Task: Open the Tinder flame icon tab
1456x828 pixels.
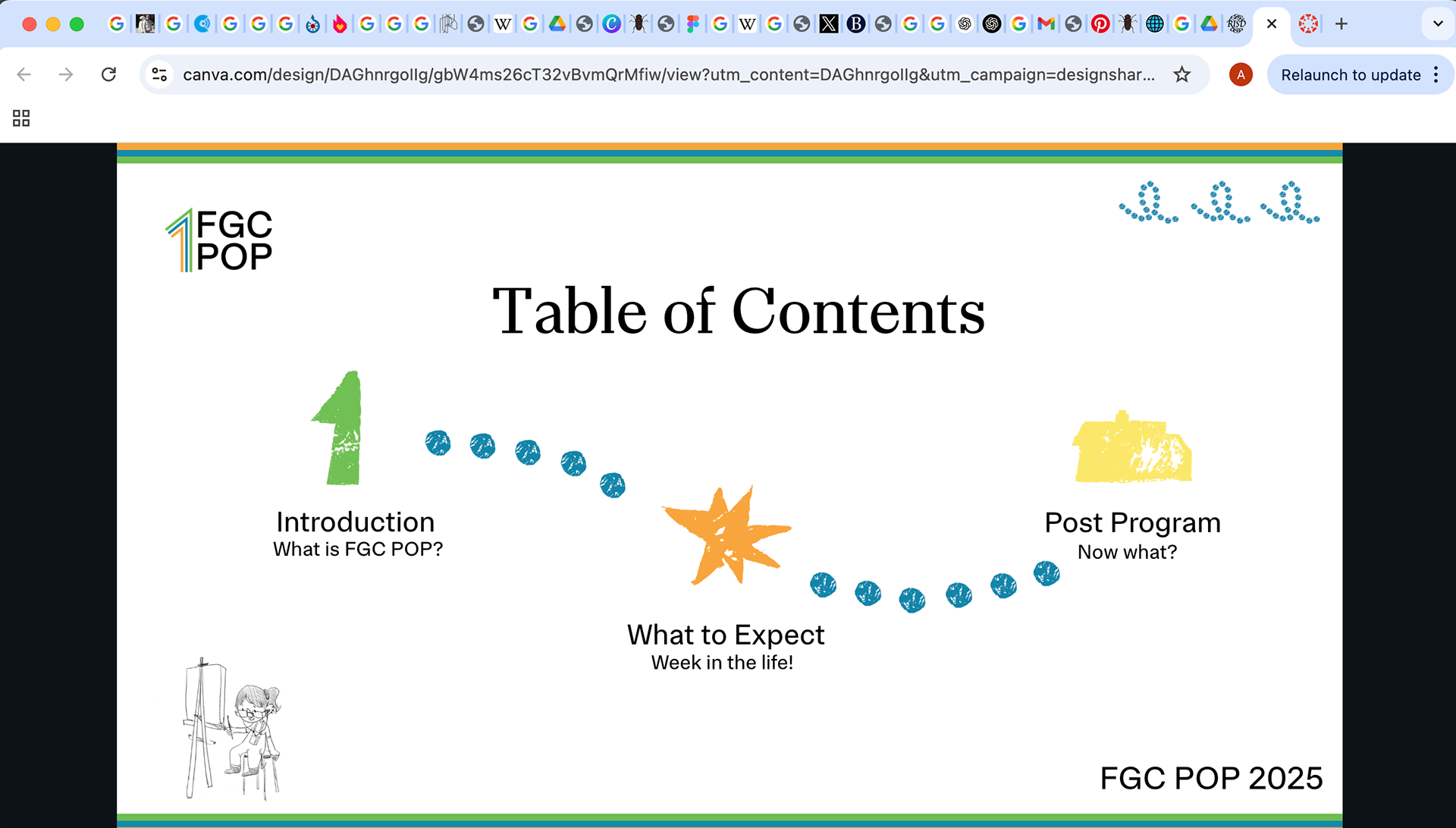Action: [340, 24]
